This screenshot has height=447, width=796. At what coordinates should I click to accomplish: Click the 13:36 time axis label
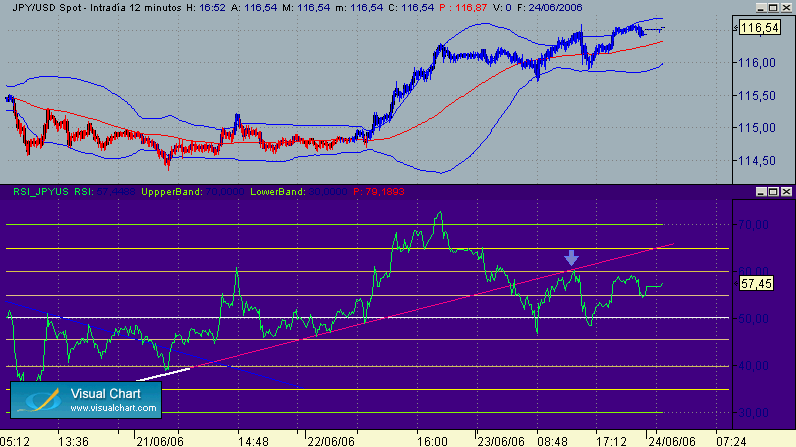(74, 441)
